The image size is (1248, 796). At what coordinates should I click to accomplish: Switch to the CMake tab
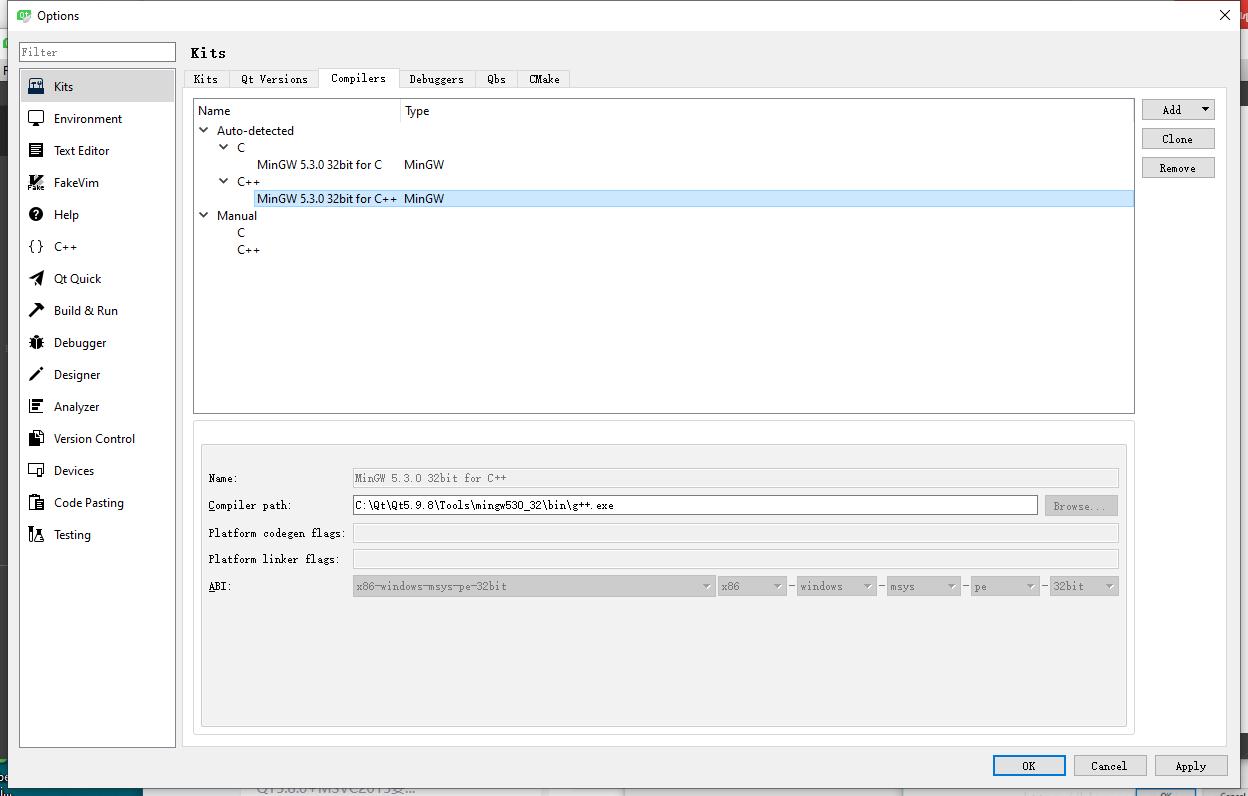pyautogui.click(x=544, y=79)
